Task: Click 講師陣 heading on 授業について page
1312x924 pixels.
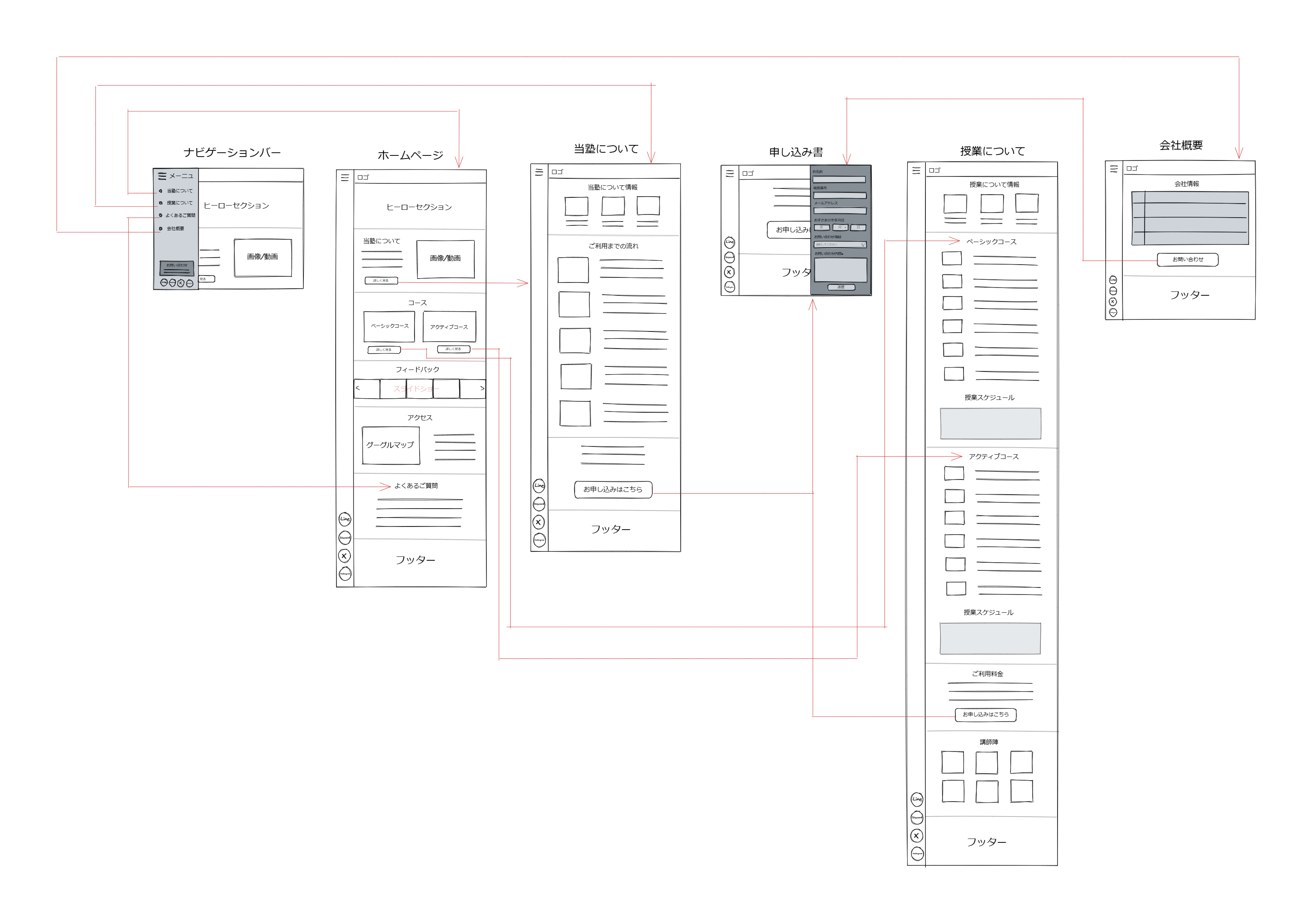Action: click(x=989, y=742)
